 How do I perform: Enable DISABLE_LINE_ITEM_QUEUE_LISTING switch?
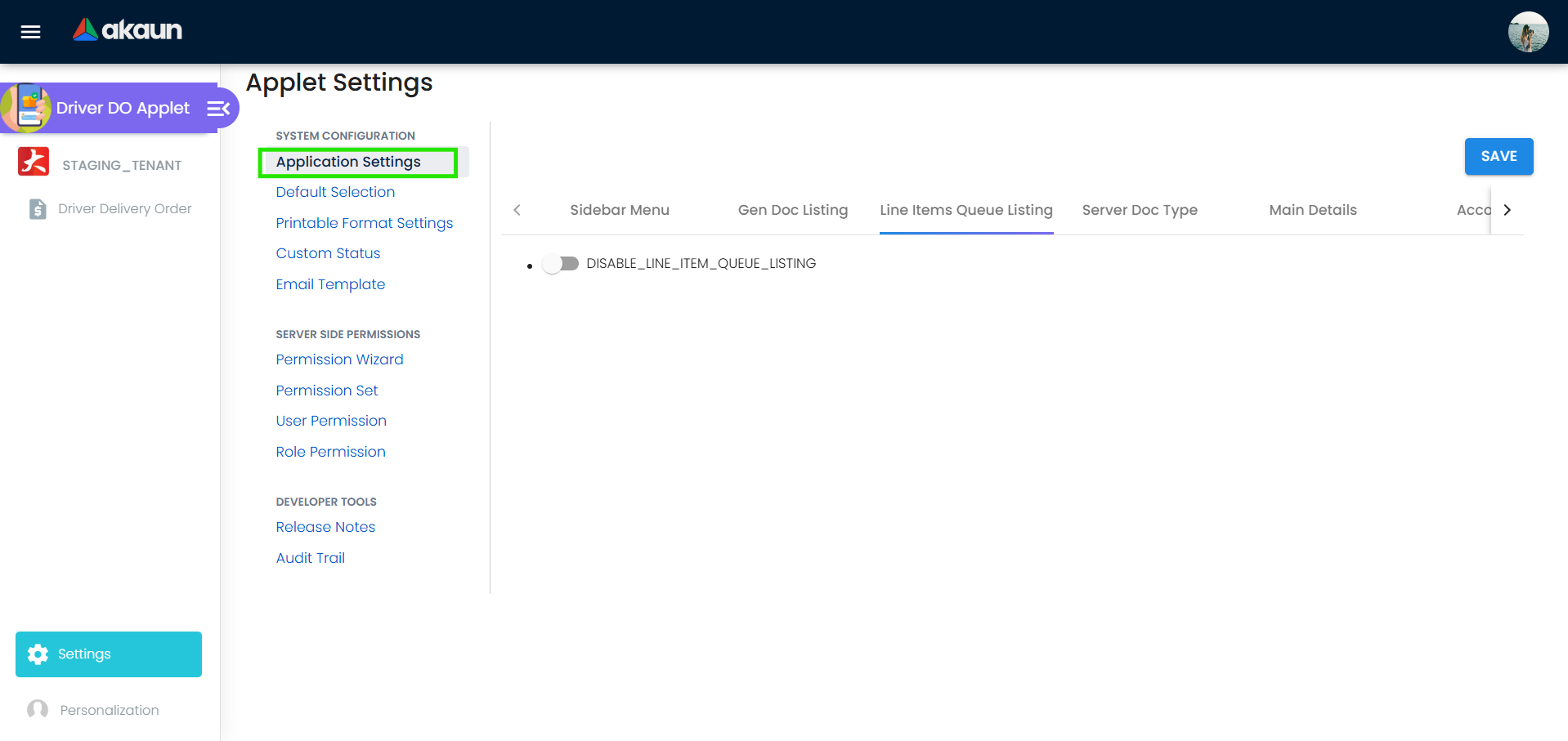point(561,263)
